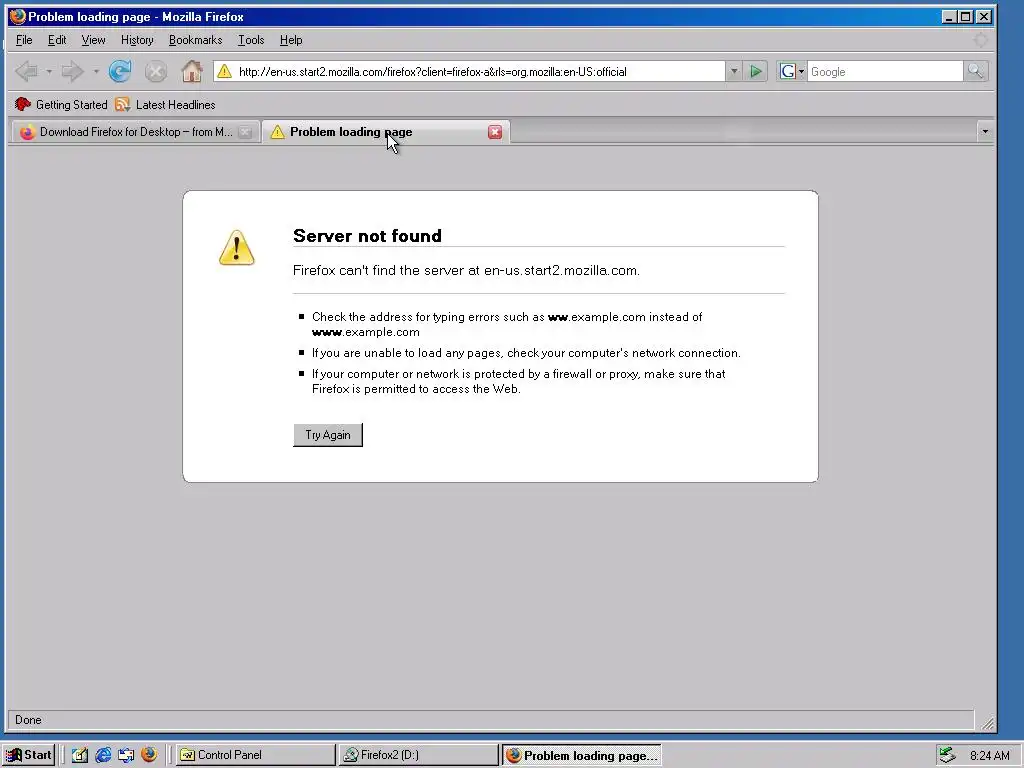Open the Help menu
This screenshot has width=1024, height=768.
pos(291,40)
